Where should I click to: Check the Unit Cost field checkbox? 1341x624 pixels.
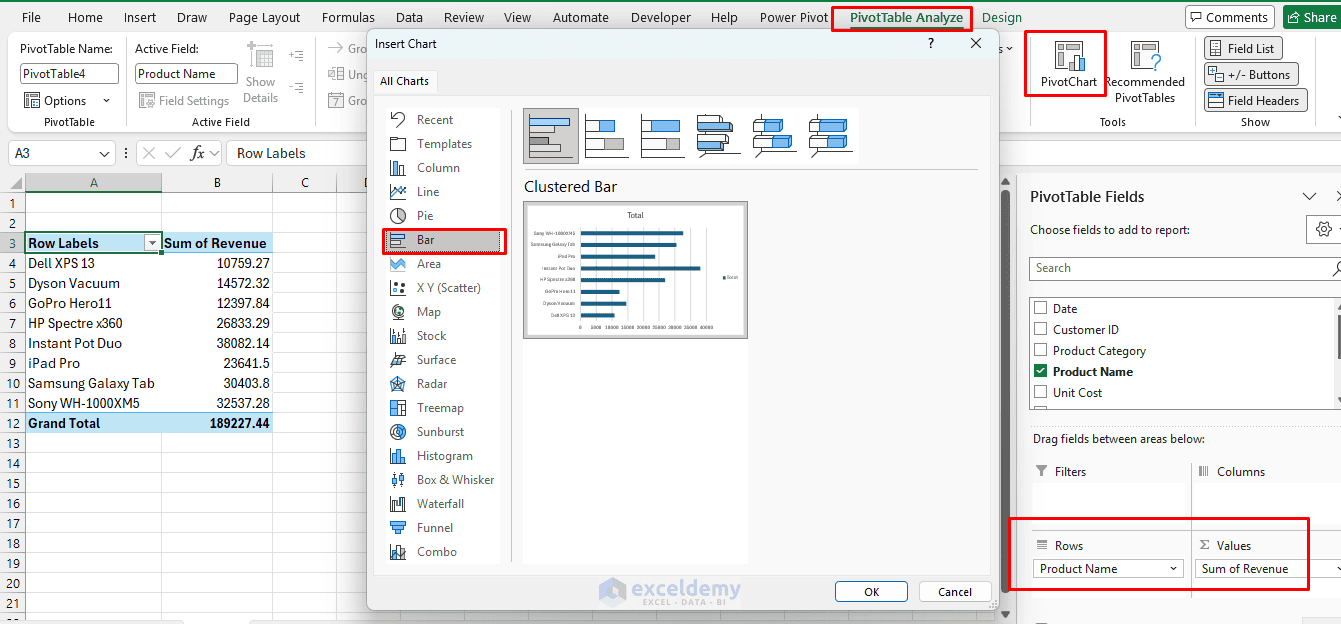[1040, 393]
